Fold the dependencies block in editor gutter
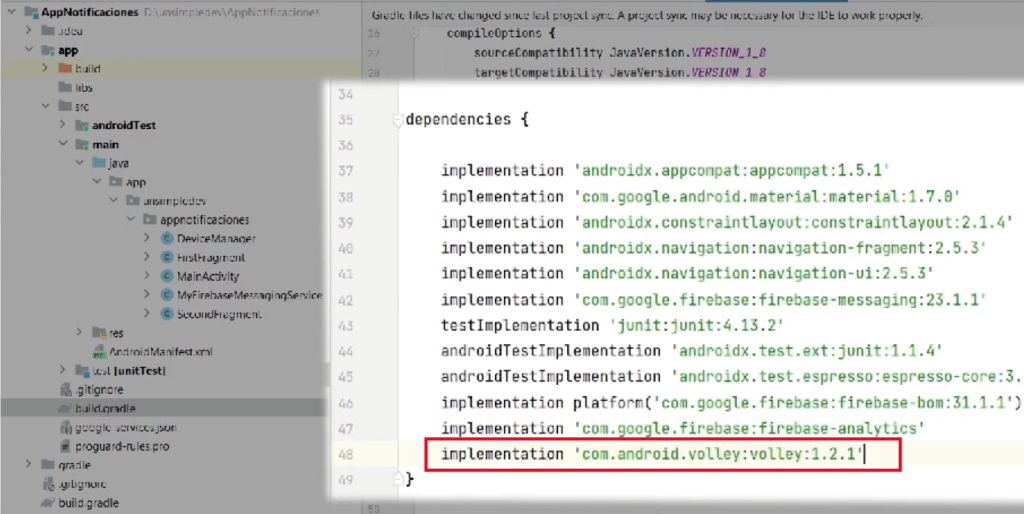Viewport: 1024px width, 514px height. tap(397, 120)
